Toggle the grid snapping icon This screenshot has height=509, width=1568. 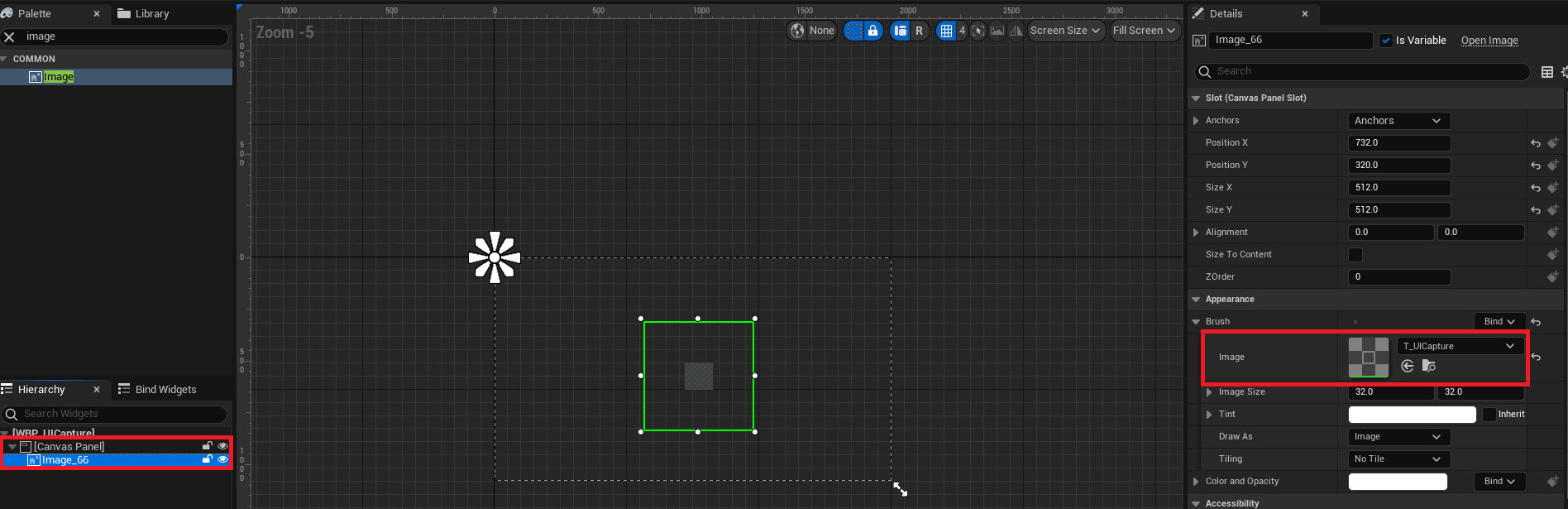(x=947, y=31)
